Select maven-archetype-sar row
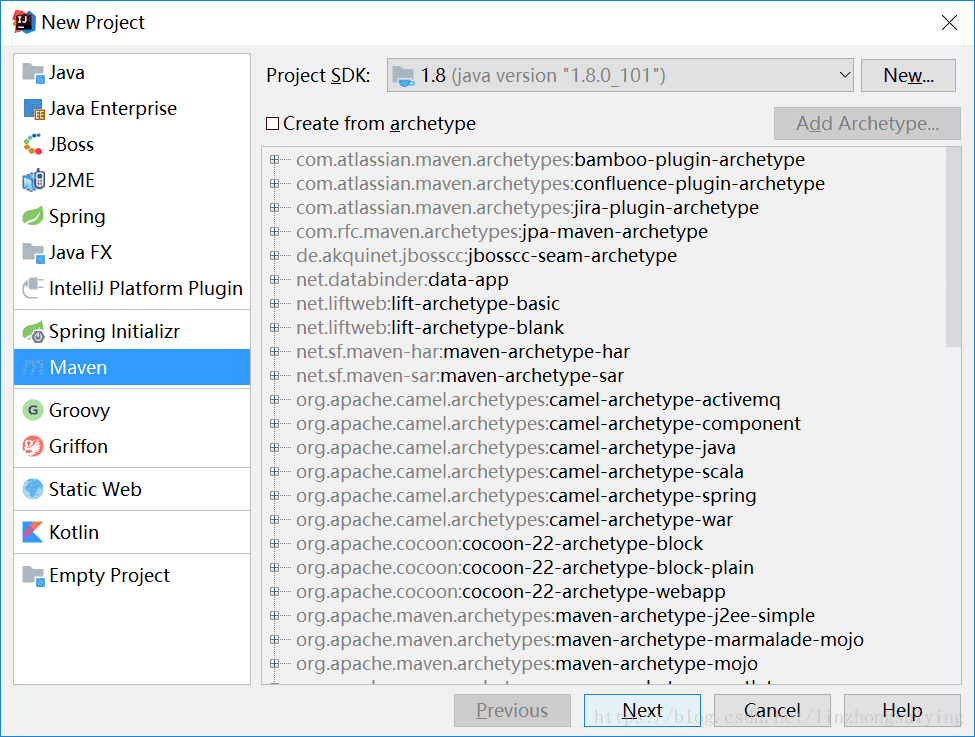This screenshot has height=737, width=975. pos(460,376)
